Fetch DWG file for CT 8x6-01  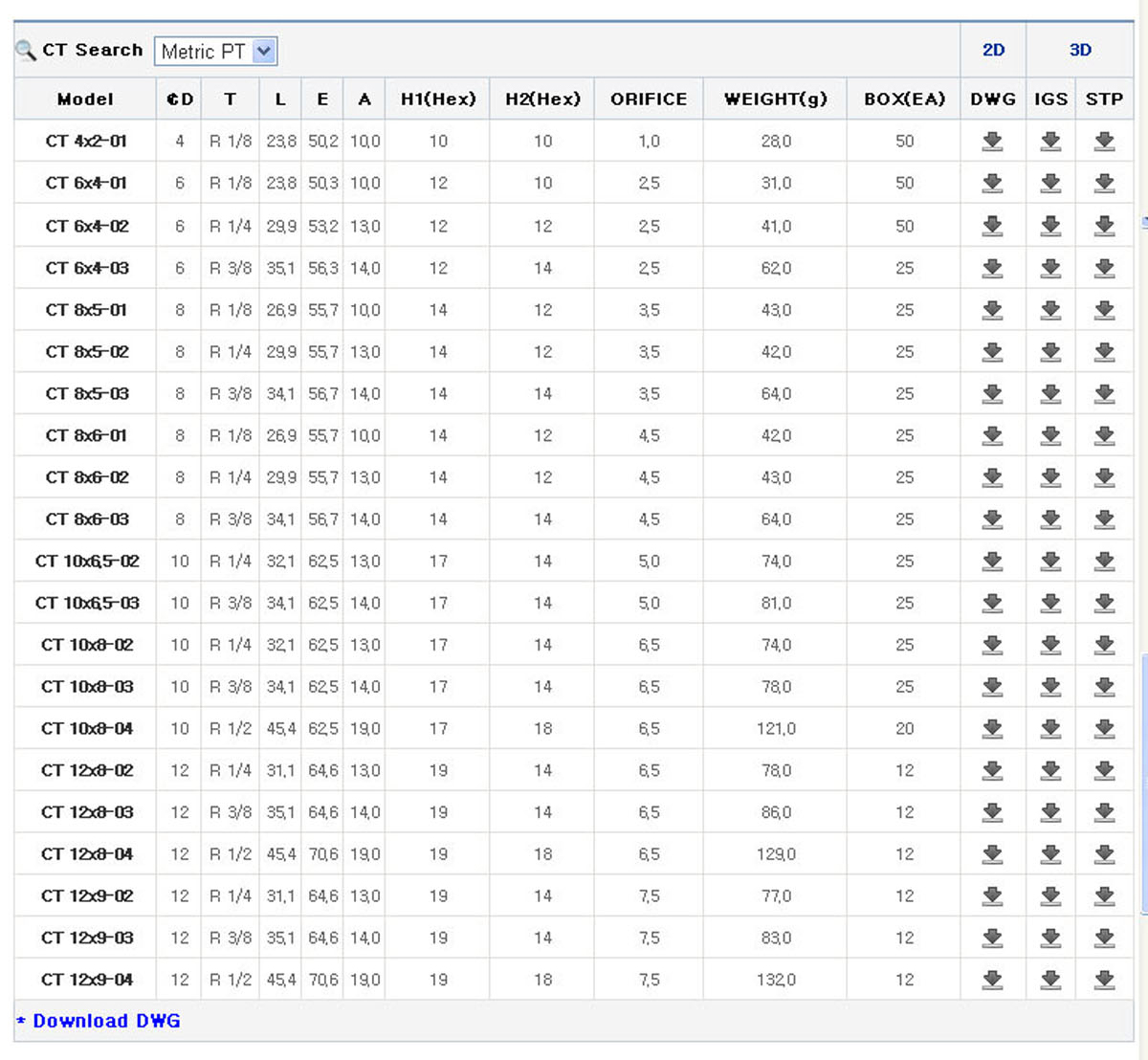point(993,435)
